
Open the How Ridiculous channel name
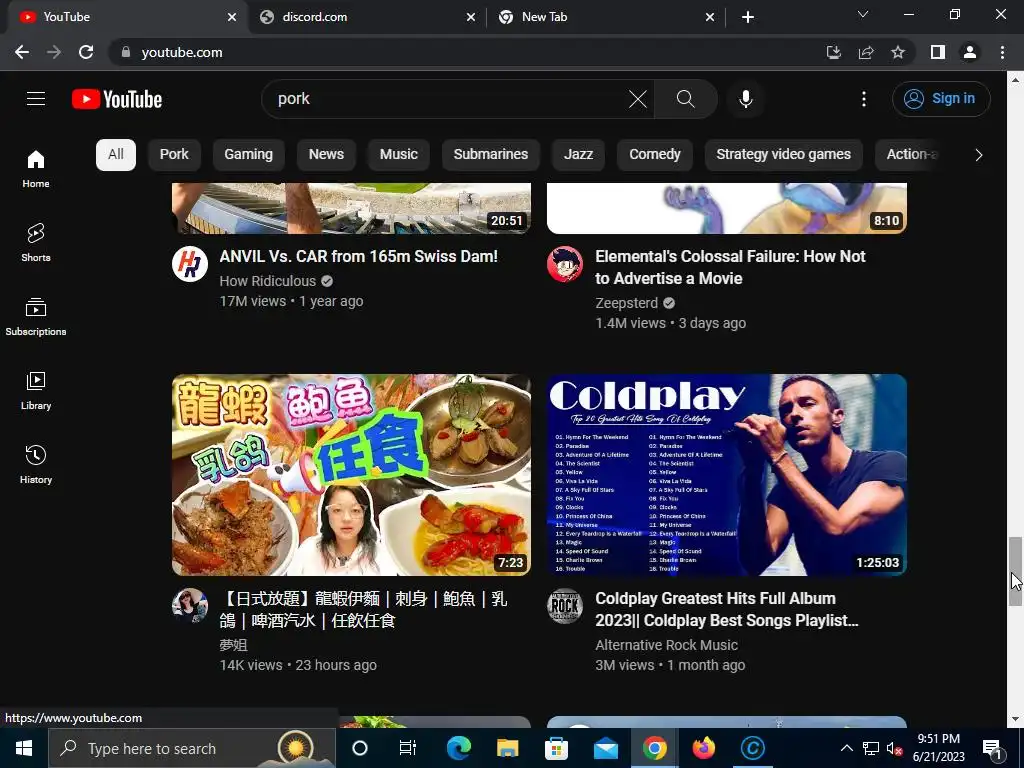coord(268,281)
